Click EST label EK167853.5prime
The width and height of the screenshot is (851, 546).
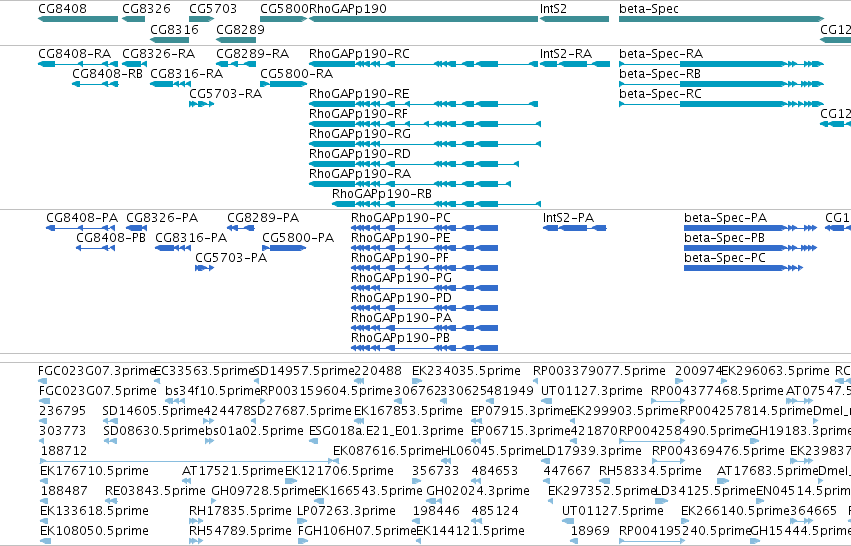408,411
